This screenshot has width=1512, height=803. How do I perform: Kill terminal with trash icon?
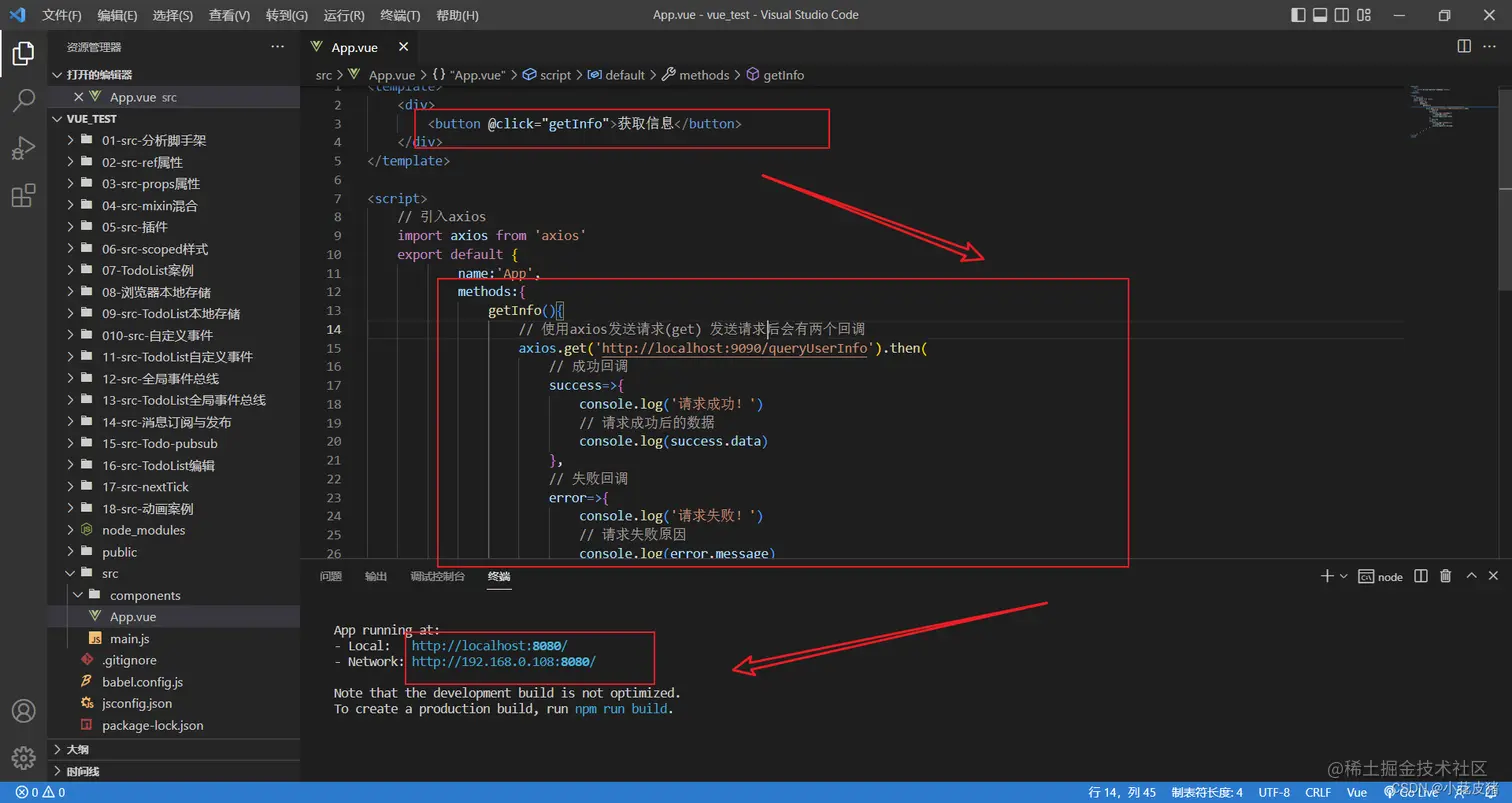pyautogui.click(x=1445, y=576)
